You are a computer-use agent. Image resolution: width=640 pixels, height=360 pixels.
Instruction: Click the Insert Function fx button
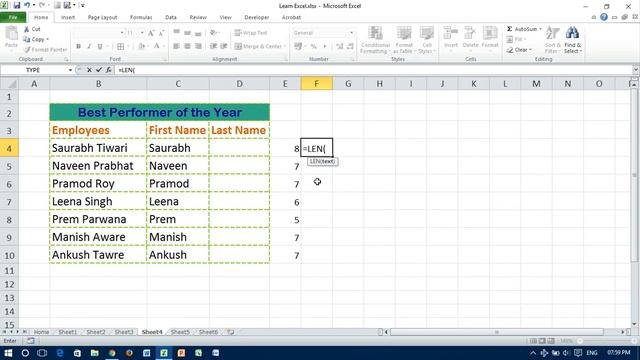[109, 70]
